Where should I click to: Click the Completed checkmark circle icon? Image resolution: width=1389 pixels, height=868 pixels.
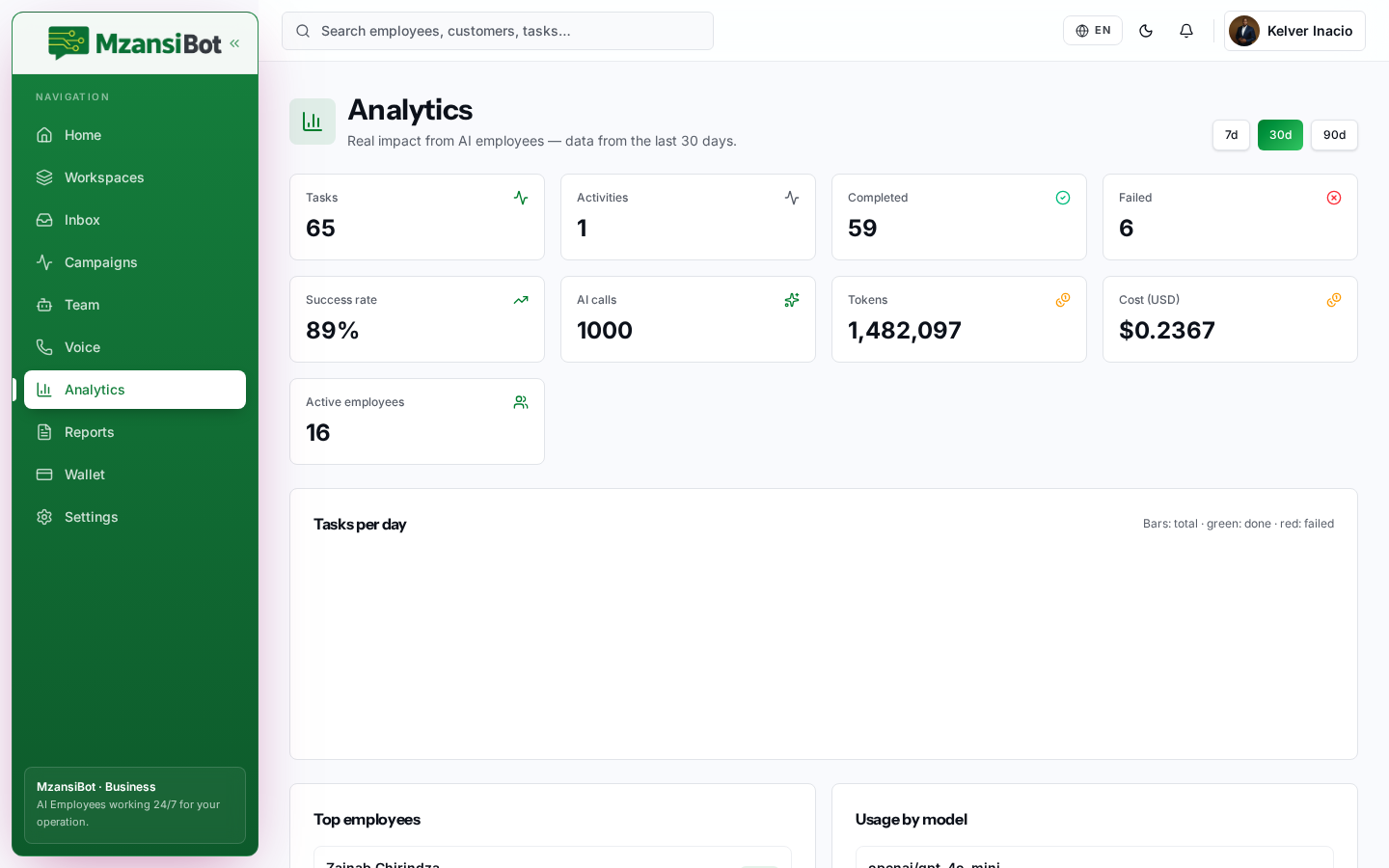1063,198
